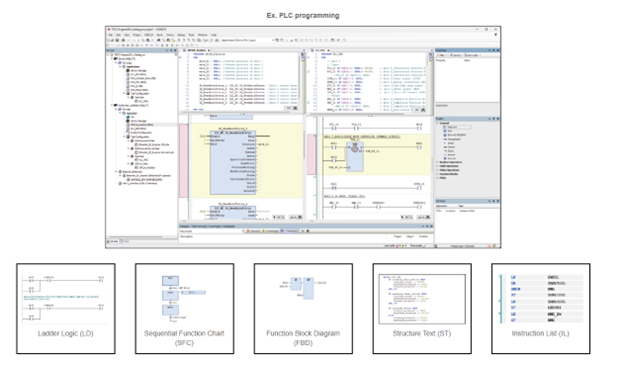Toggle auto-hide pin on Properties panel
624x367 pixels.
(493, 51)
